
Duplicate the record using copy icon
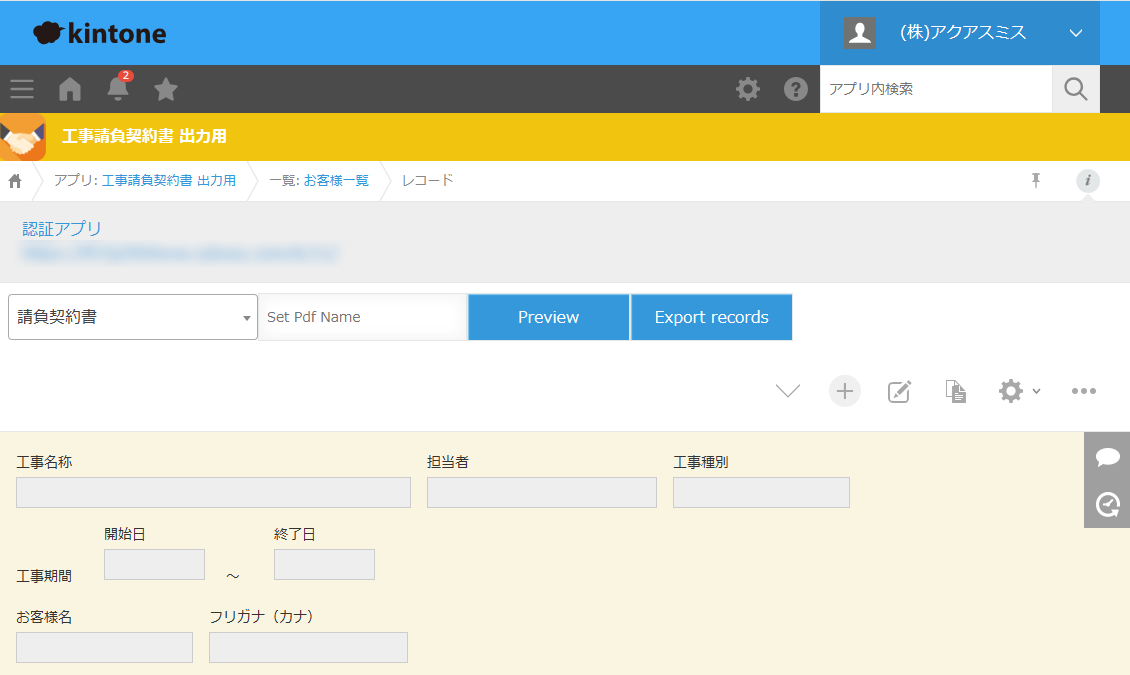point(956,391)
